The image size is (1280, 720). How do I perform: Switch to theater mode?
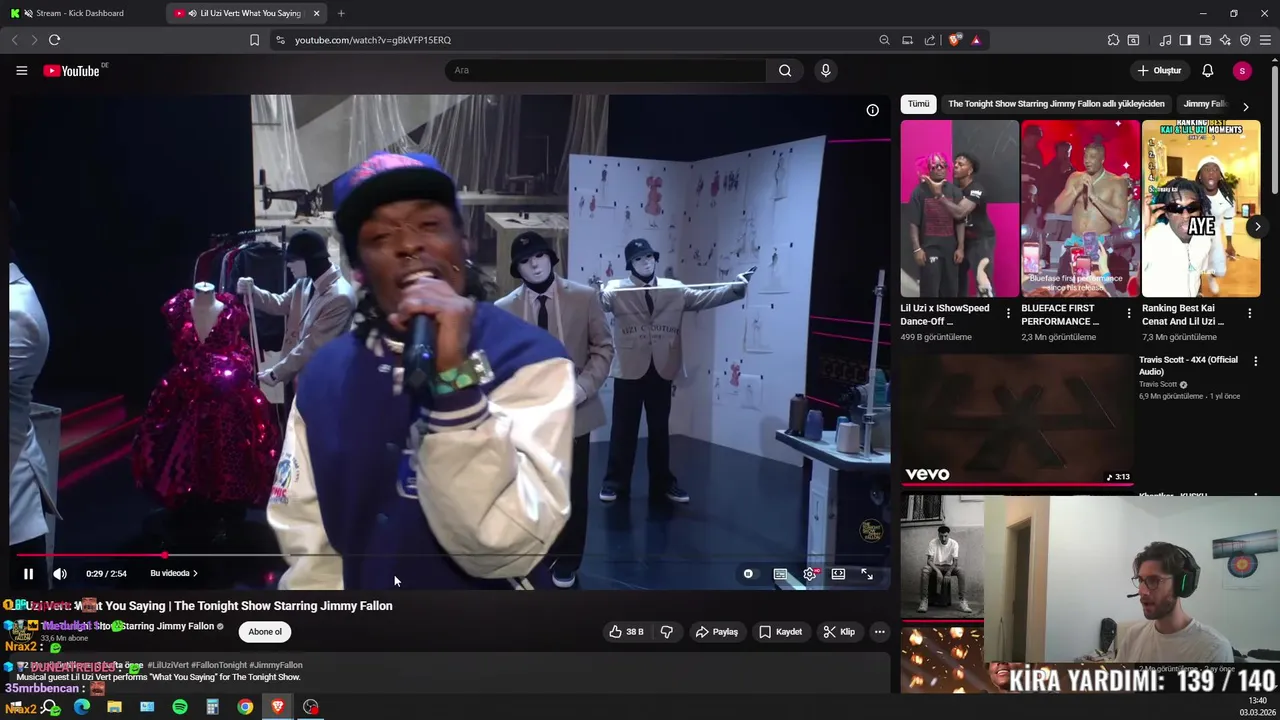coord(838,574)
